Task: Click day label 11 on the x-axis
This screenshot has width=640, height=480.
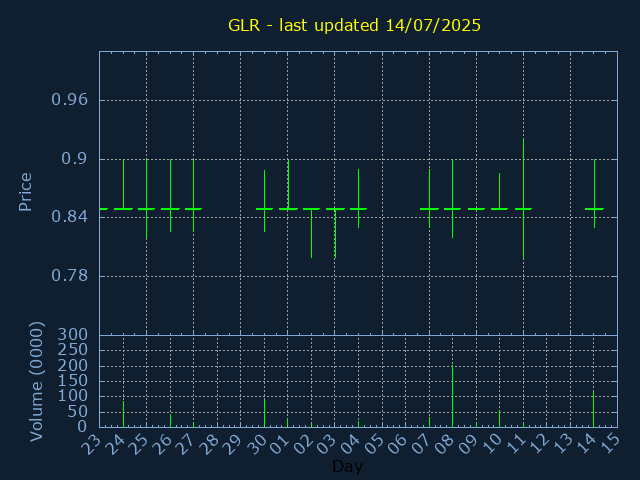Action: tap(515, 444)
